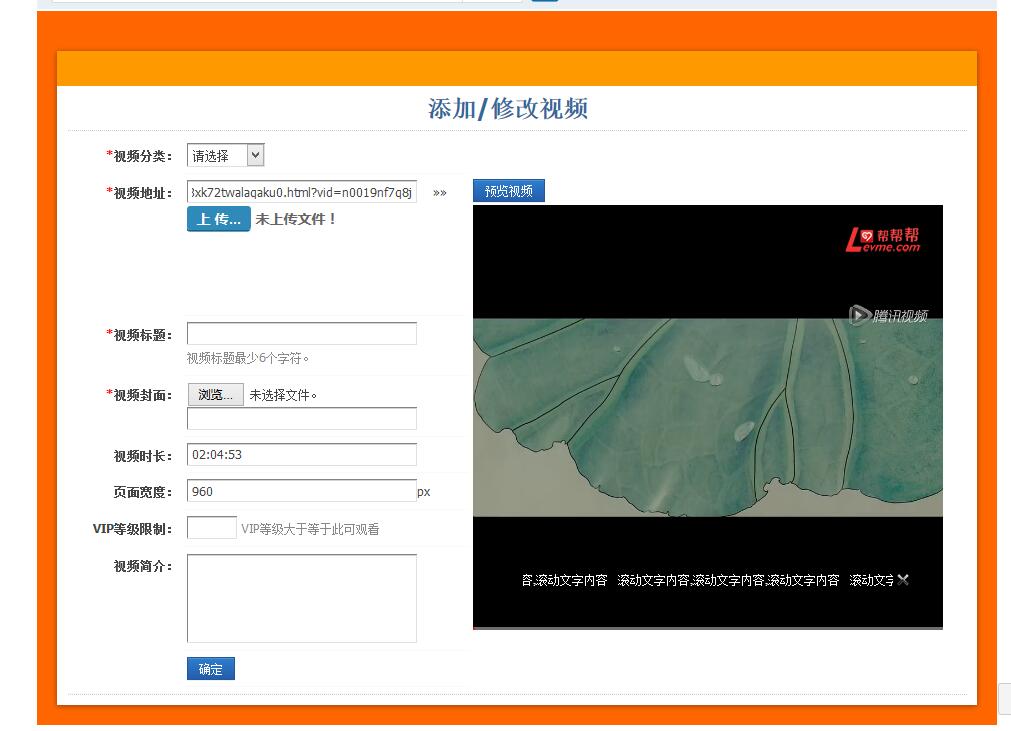Click the 上传... upload button

tap(218, 219)
